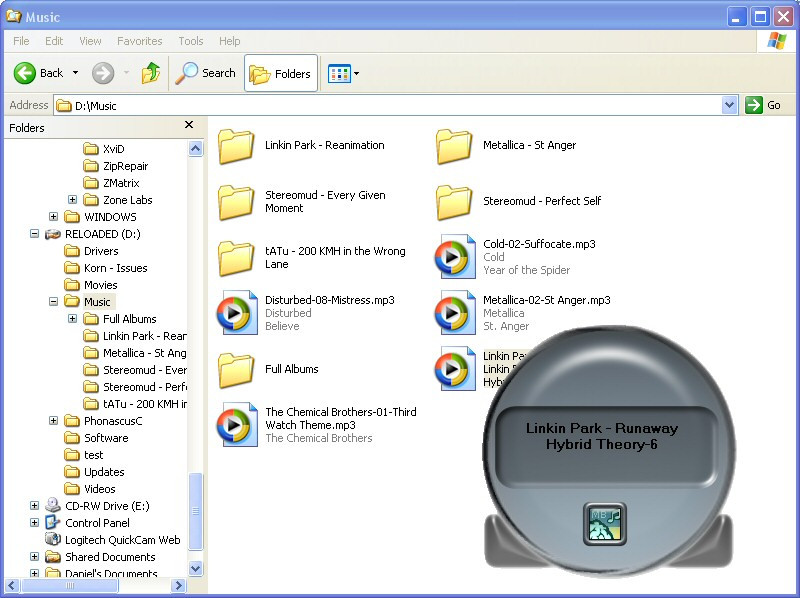Click the Go button

point(763,105)
